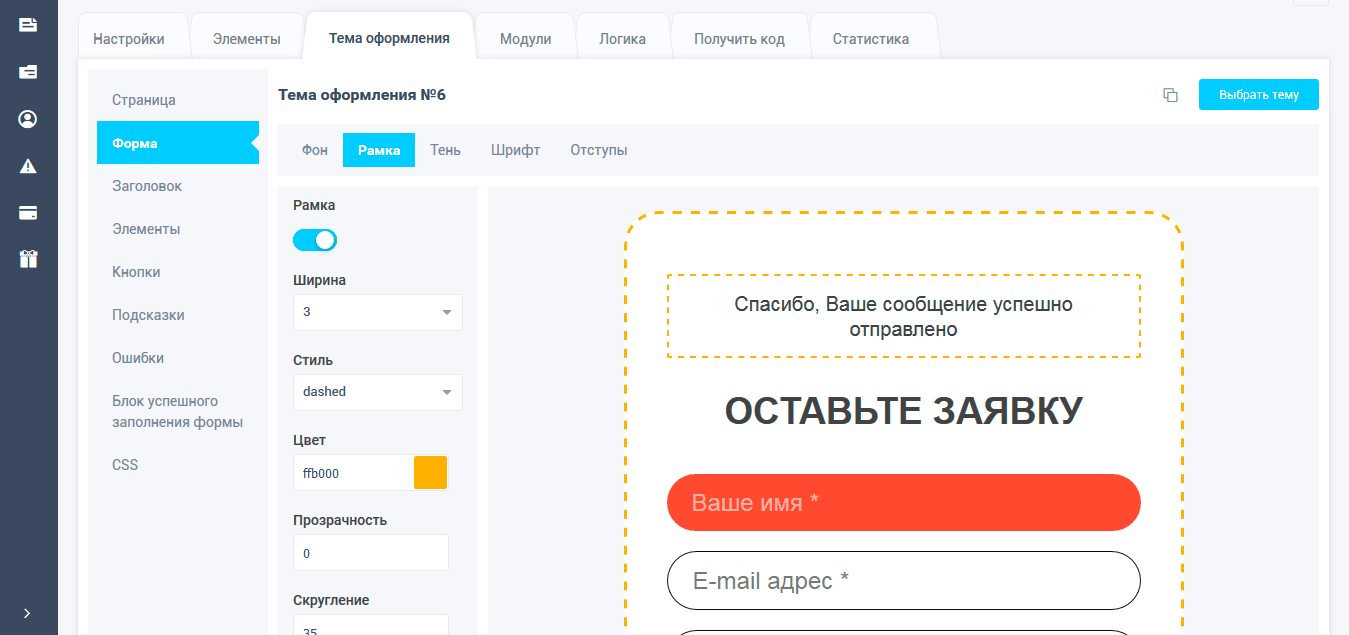Image resolution: width=1349 pixels, height=635 pixels.
Task: Open the Стиль dropdown showing dashed
Action: (377, 392)
